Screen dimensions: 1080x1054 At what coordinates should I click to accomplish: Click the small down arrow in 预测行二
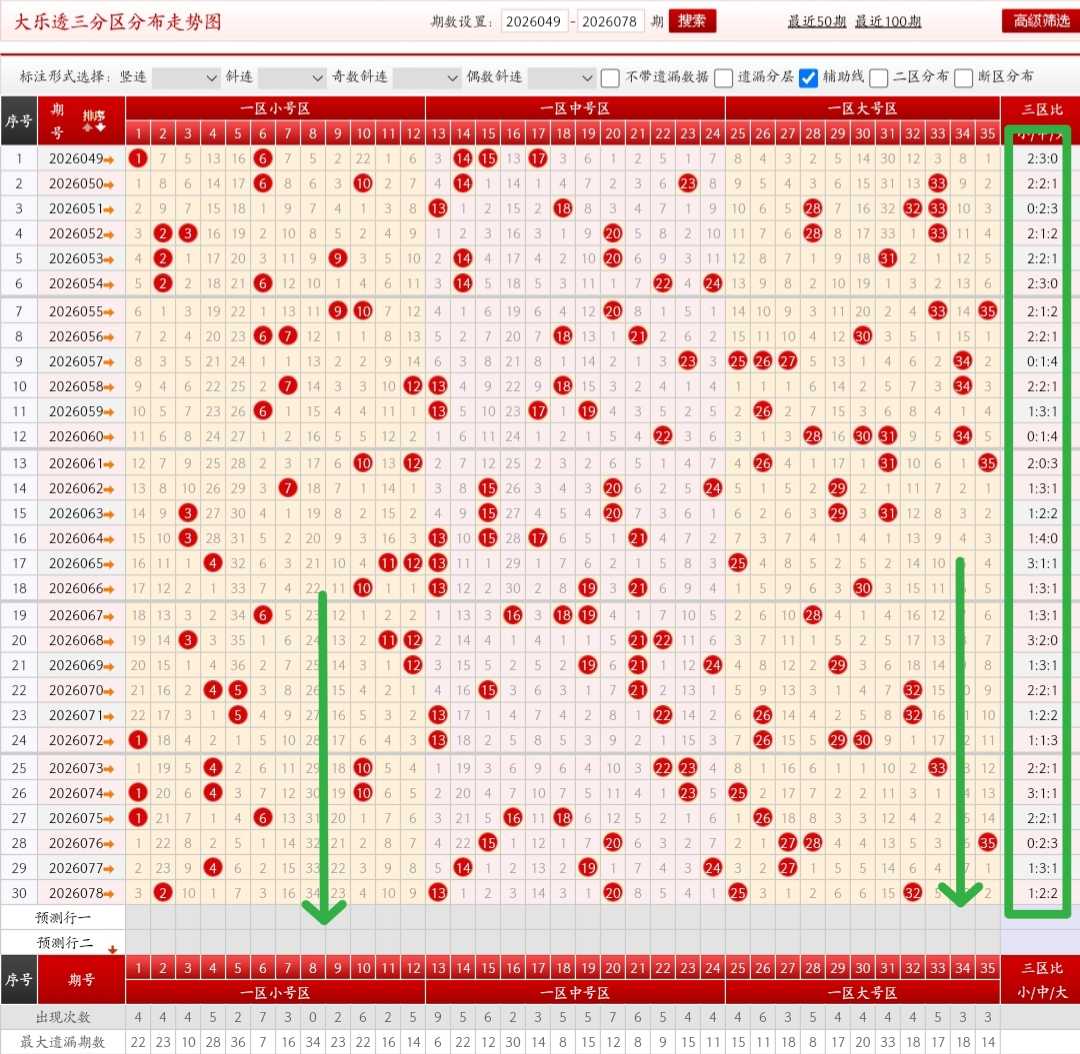pos(112,949)
